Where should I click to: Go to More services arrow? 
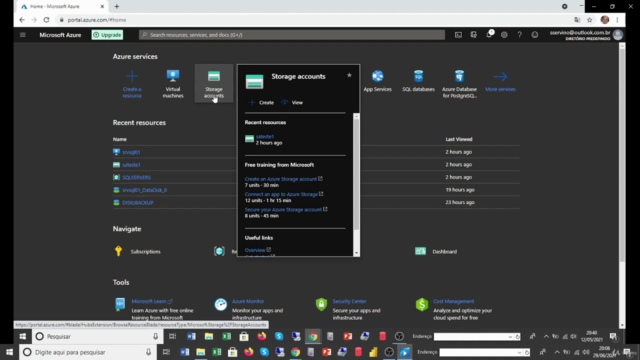[x=500, y=76]
